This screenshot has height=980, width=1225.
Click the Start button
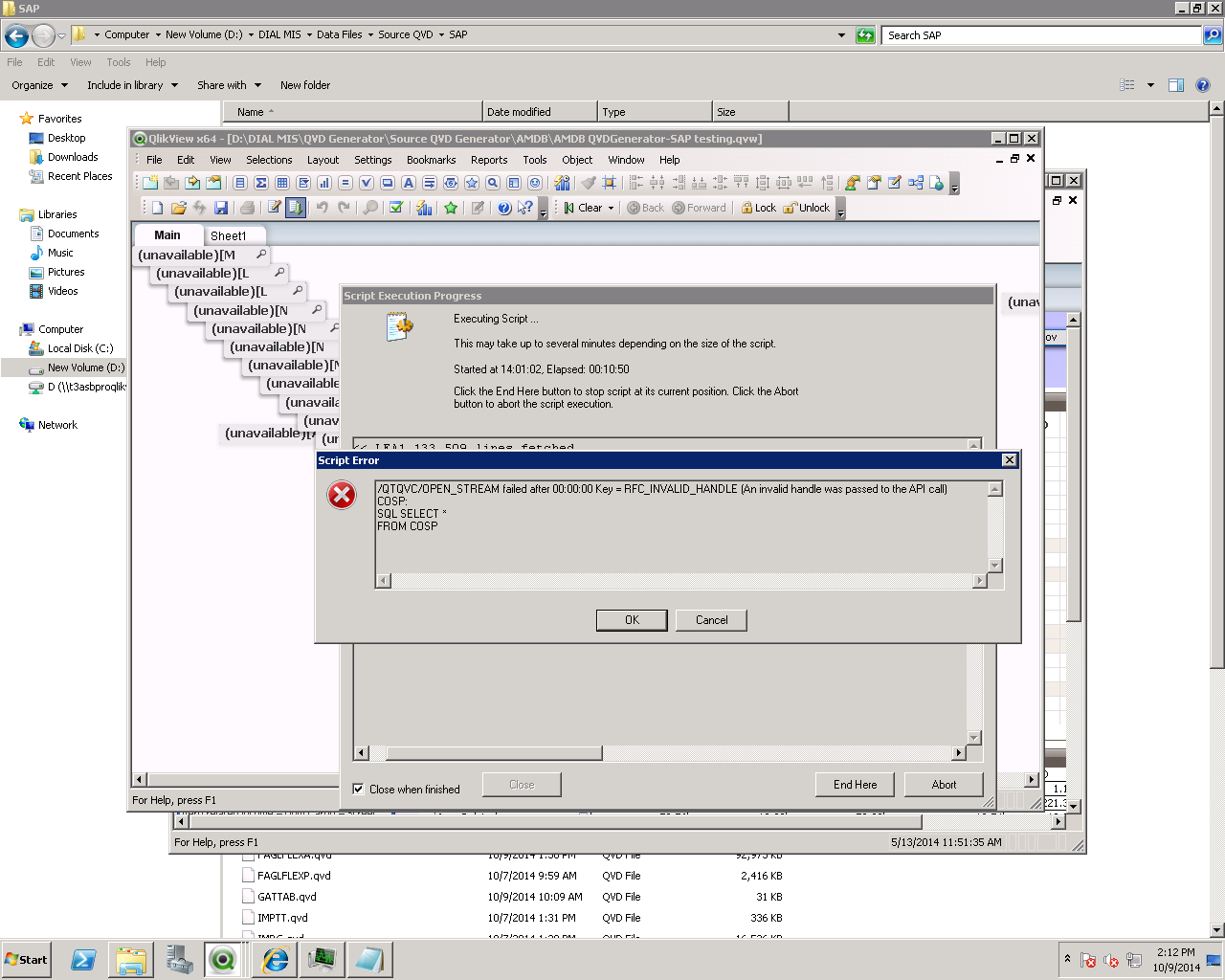(27, 959)
